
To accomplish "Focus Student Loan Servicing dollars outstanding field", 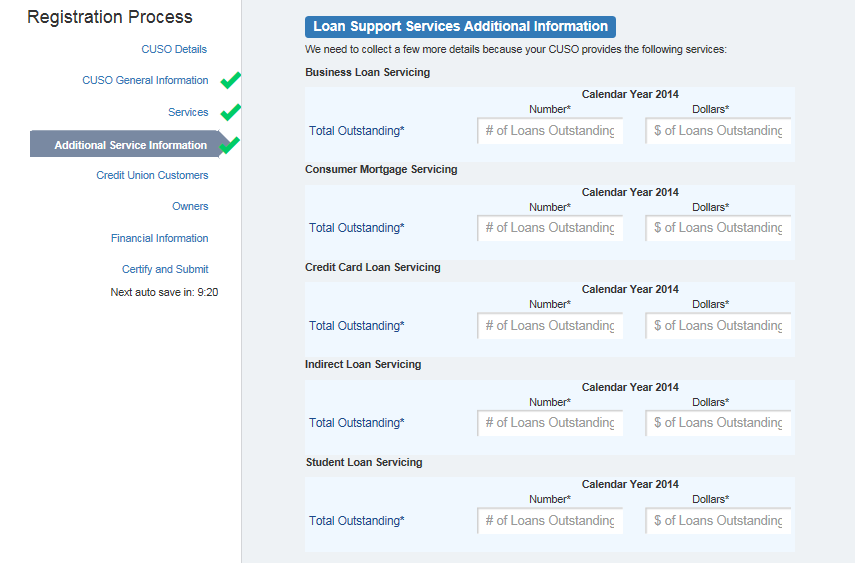I will (718, 521).
